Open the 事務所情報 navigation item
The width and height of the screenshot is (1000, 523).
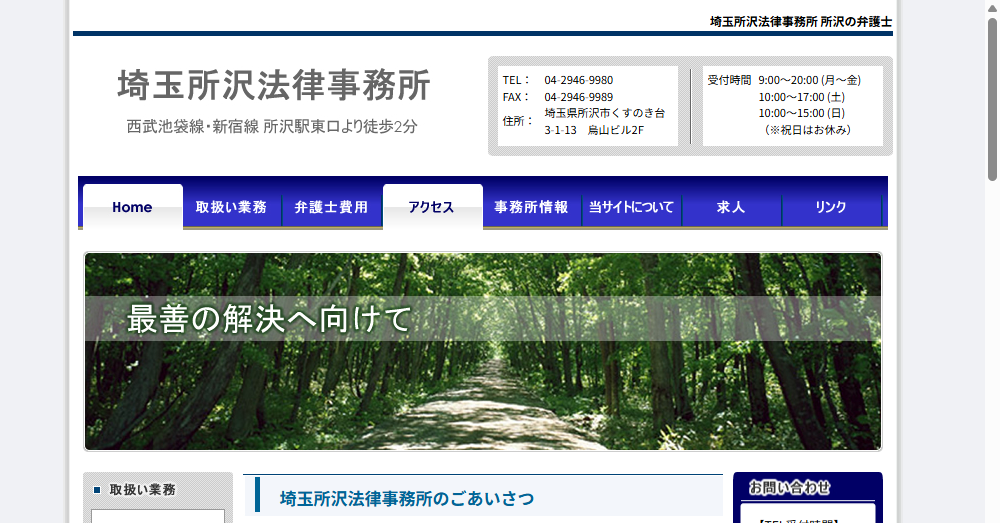tap(531, 207)
